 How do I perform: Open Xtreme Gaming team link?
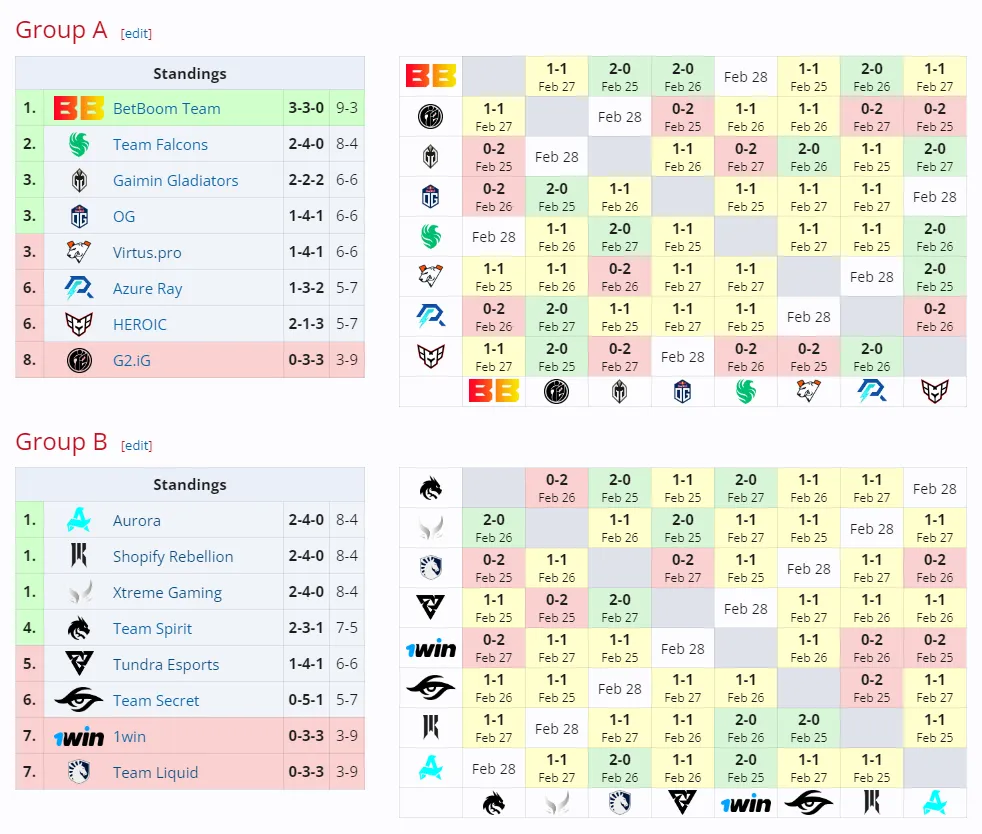[167, 592]
